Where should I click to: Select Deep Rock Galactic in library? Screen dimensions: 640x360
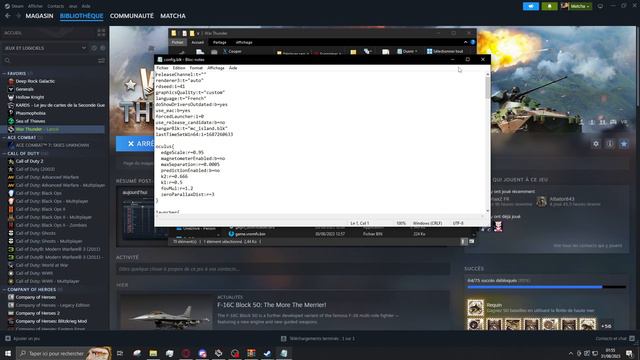coord(35,81)
